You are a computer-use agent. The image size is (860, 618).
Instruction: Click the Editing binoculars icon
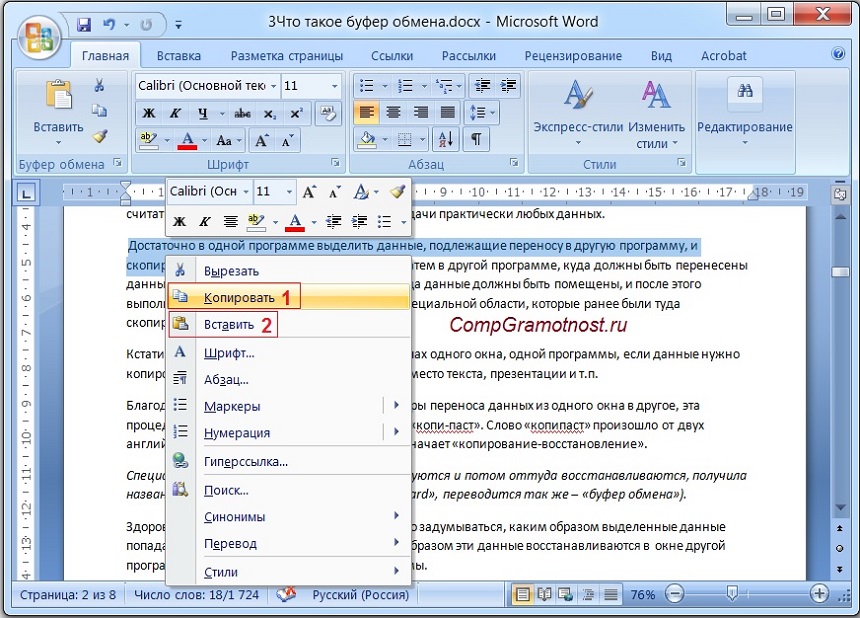745,90
